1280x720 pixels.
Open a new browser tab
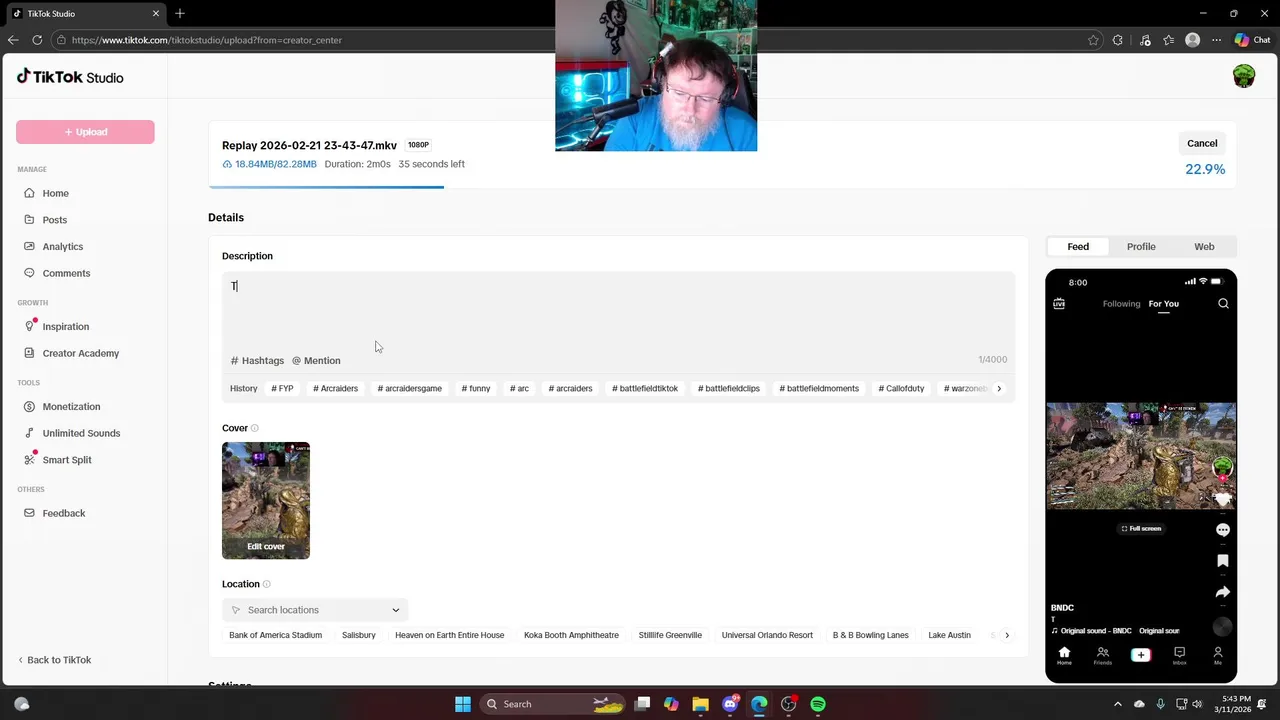[180, 14]
